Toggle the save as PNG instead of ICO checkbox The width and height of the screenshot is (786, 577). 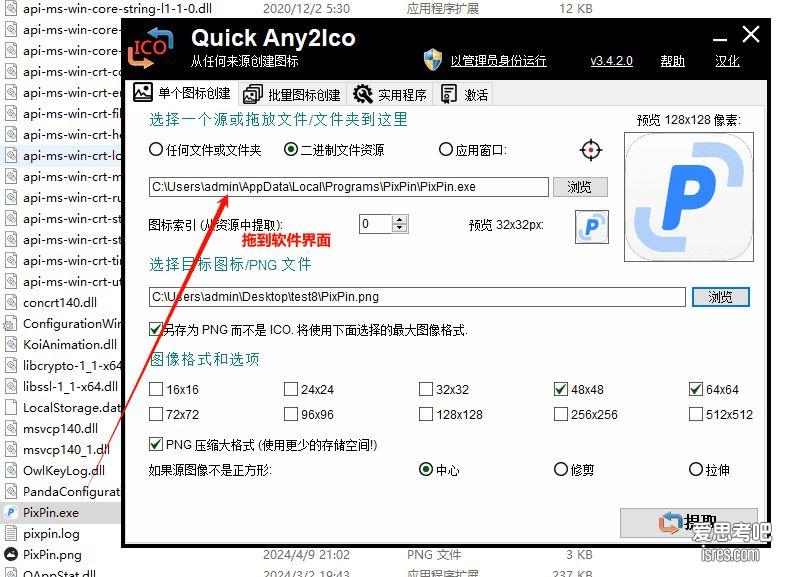(156, 329)
